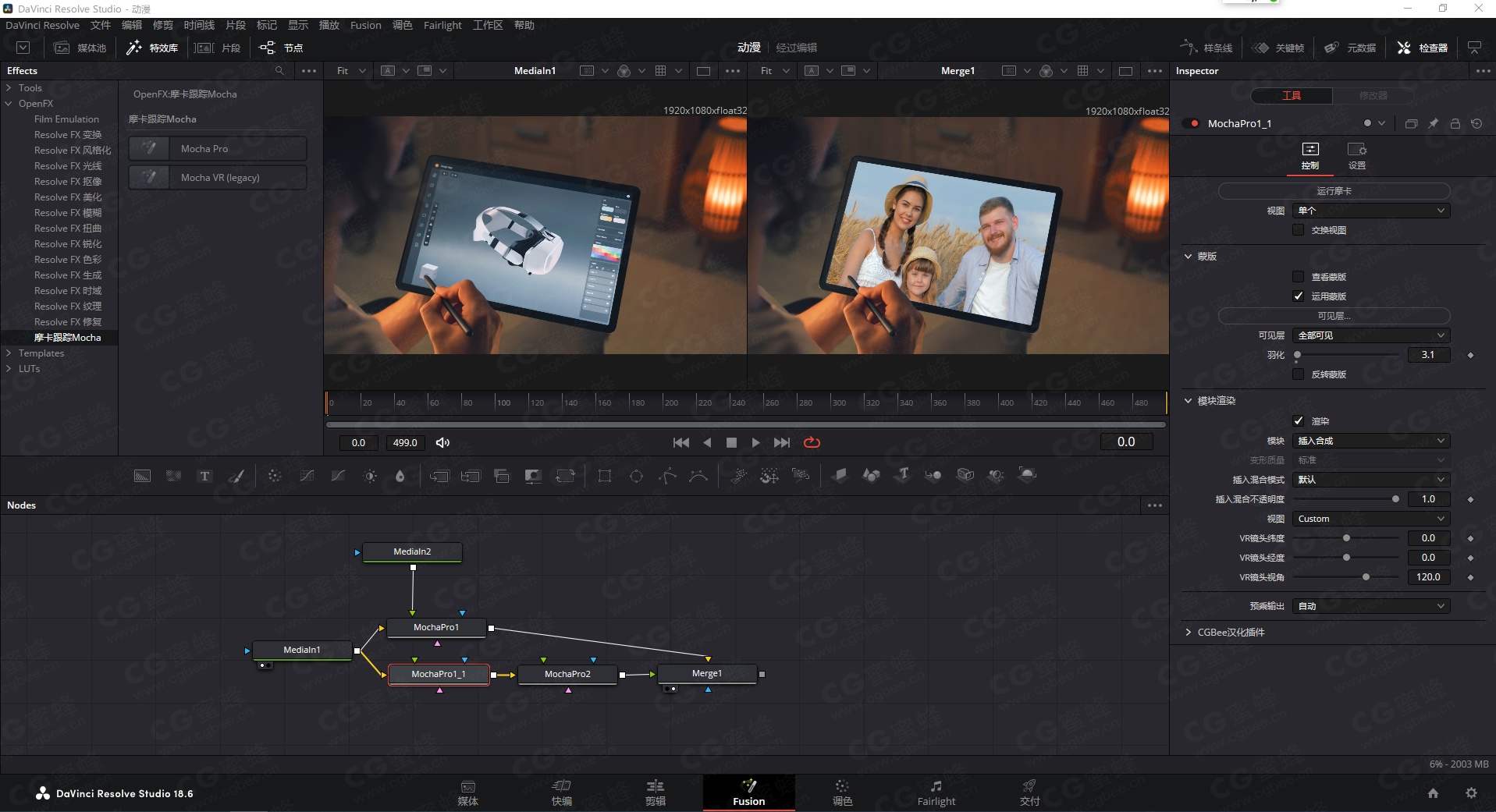Add a Blur tool (droplet icon)

400,476
